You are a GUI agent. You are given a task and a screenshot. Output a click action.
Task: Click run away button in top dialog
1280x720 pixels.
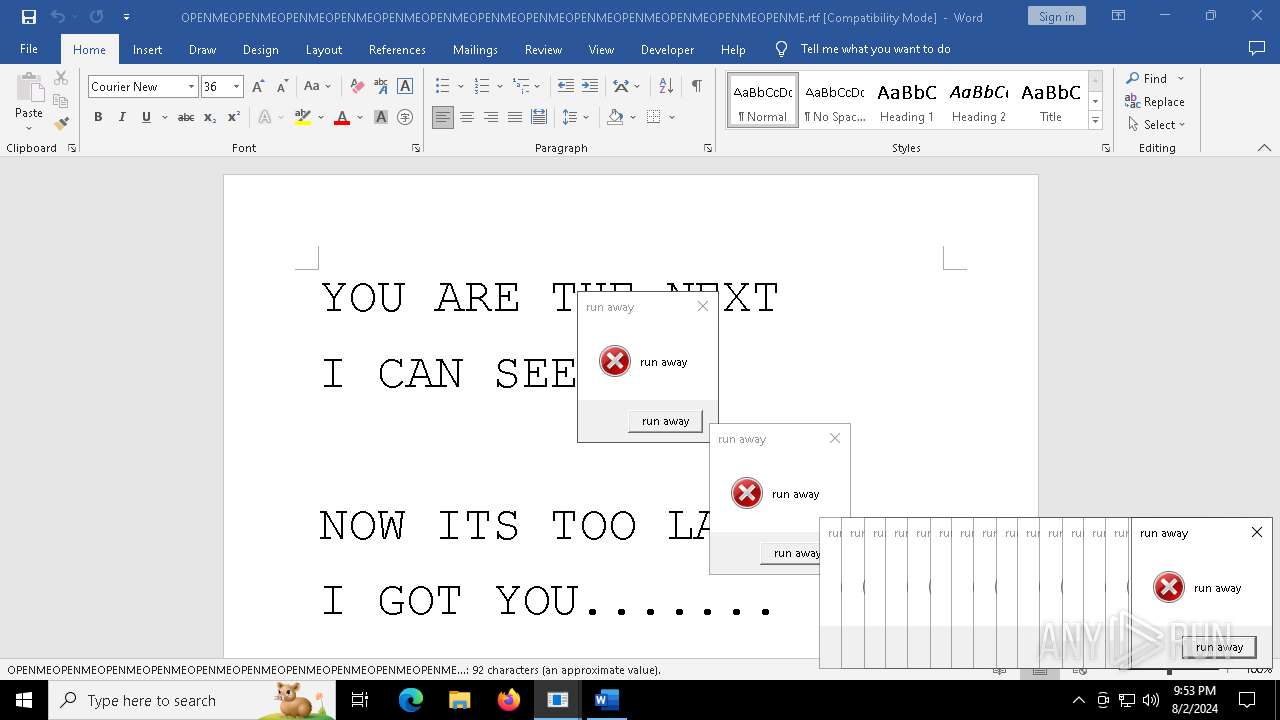pos(665,421)
